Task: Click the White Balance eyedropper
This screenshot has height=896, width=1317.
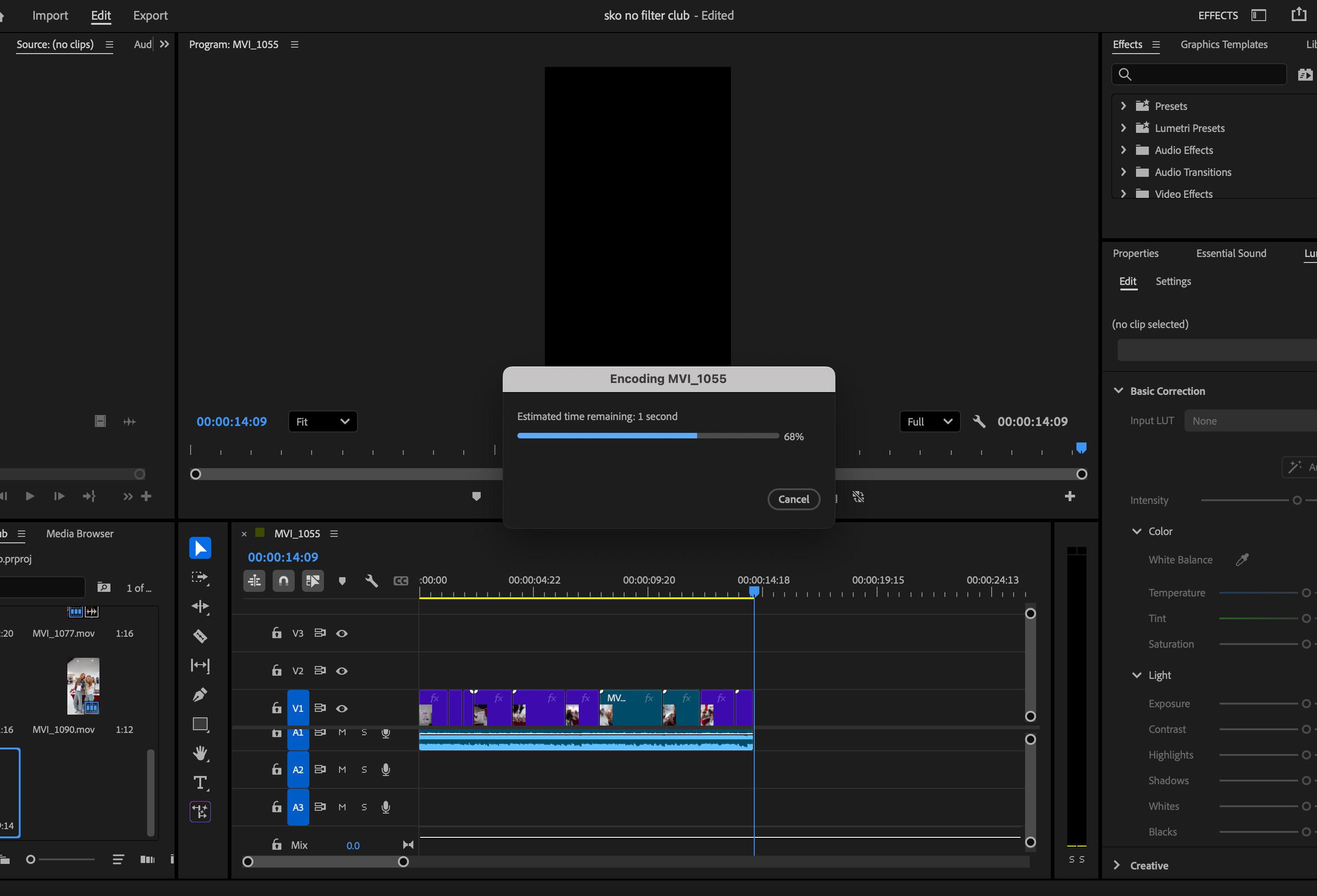Action: tap(1242, 560)
